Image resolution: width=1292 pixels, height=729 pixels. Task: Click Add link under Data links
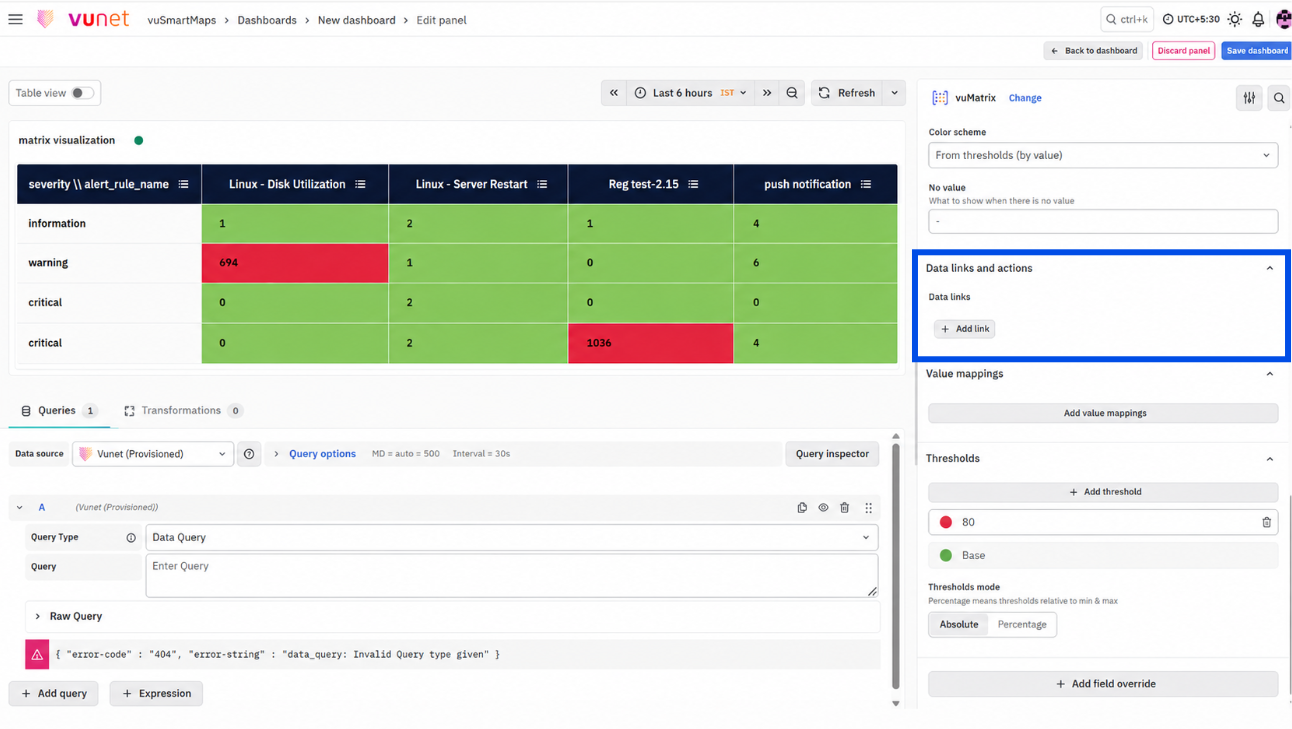point(964,329)
